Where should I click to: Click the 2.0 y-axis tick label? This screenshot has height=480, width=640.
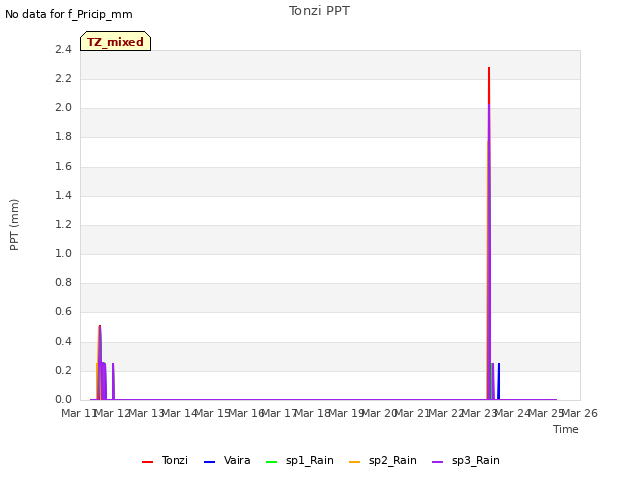pyautogui.click(x=63, y=108)
